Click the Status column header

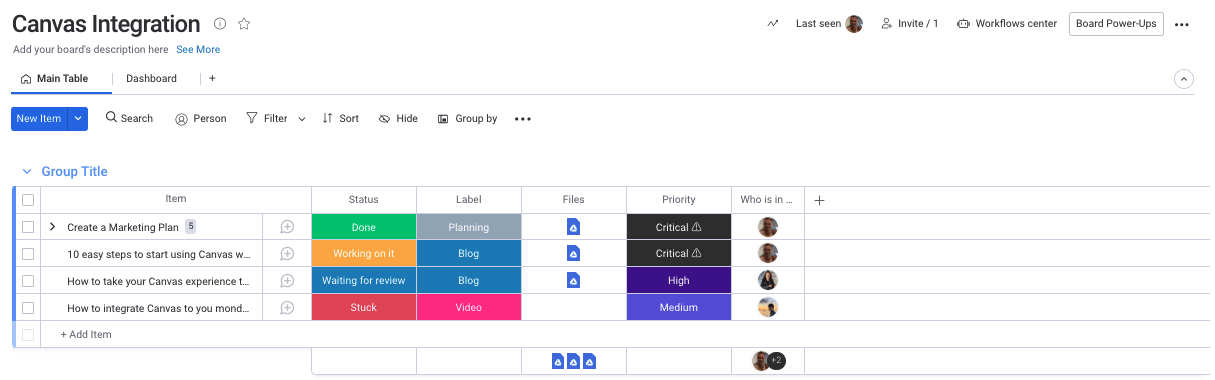(x=364, y=200)
